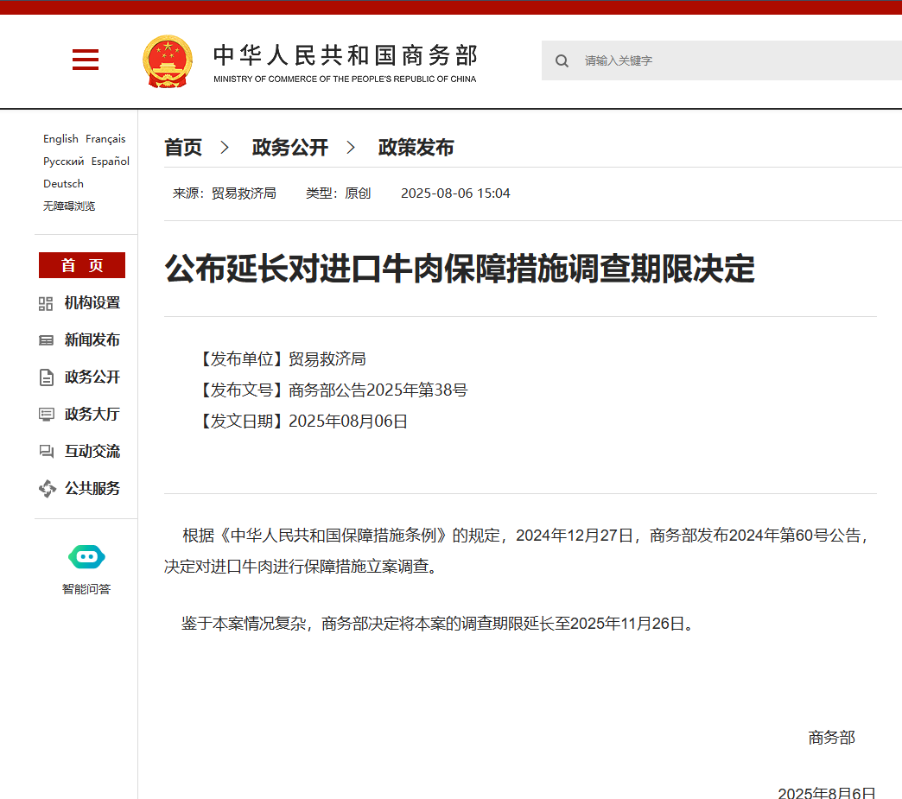Click the 互动交流 chat icon
Viewport: 902px width, 799px height.
coord(46,452)
